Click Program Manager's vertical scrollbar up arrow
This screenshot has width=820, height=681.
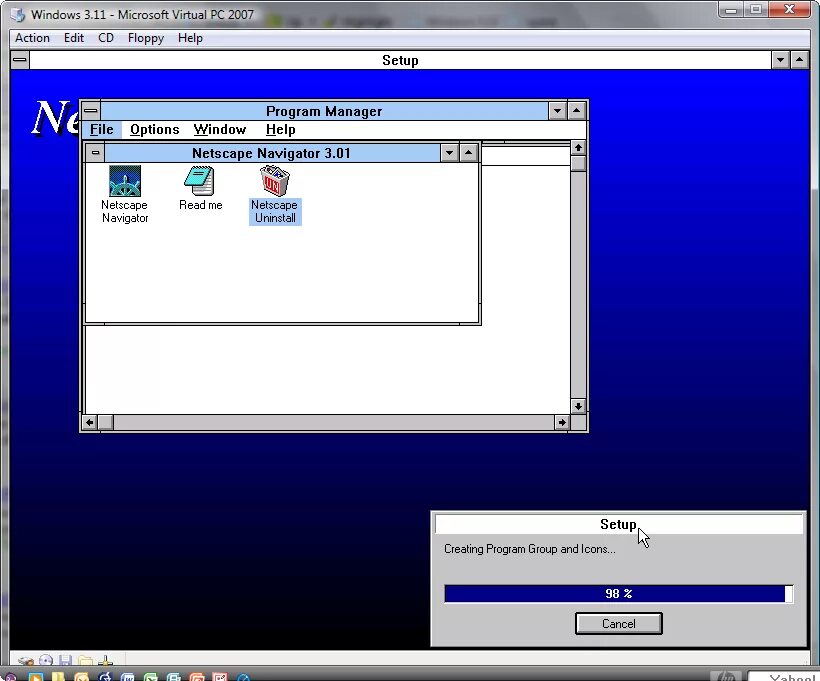pyautogui.click(x=578, y=148)
